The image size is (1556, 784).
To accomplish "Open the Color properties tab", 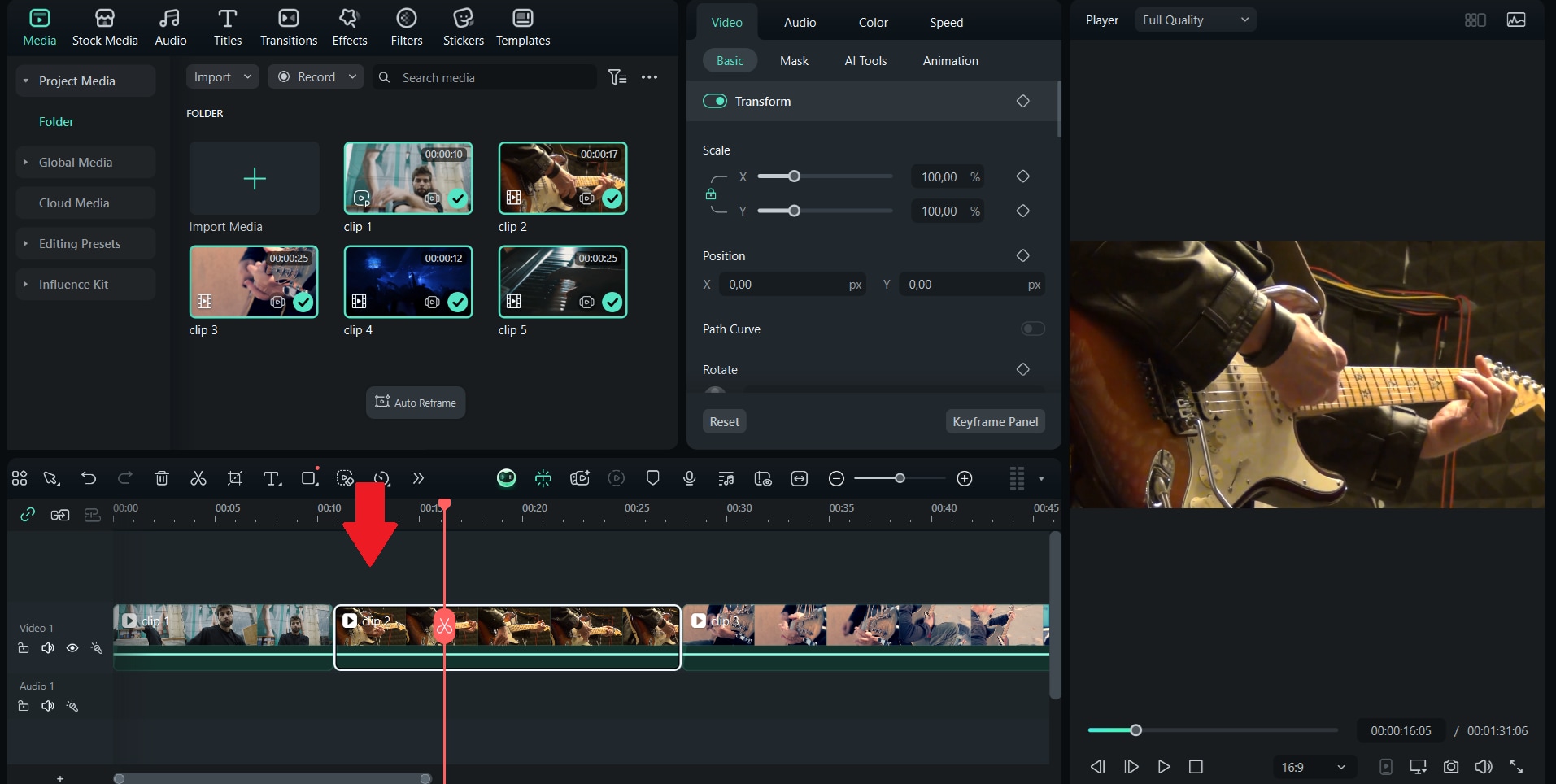I will coord(874,23).
